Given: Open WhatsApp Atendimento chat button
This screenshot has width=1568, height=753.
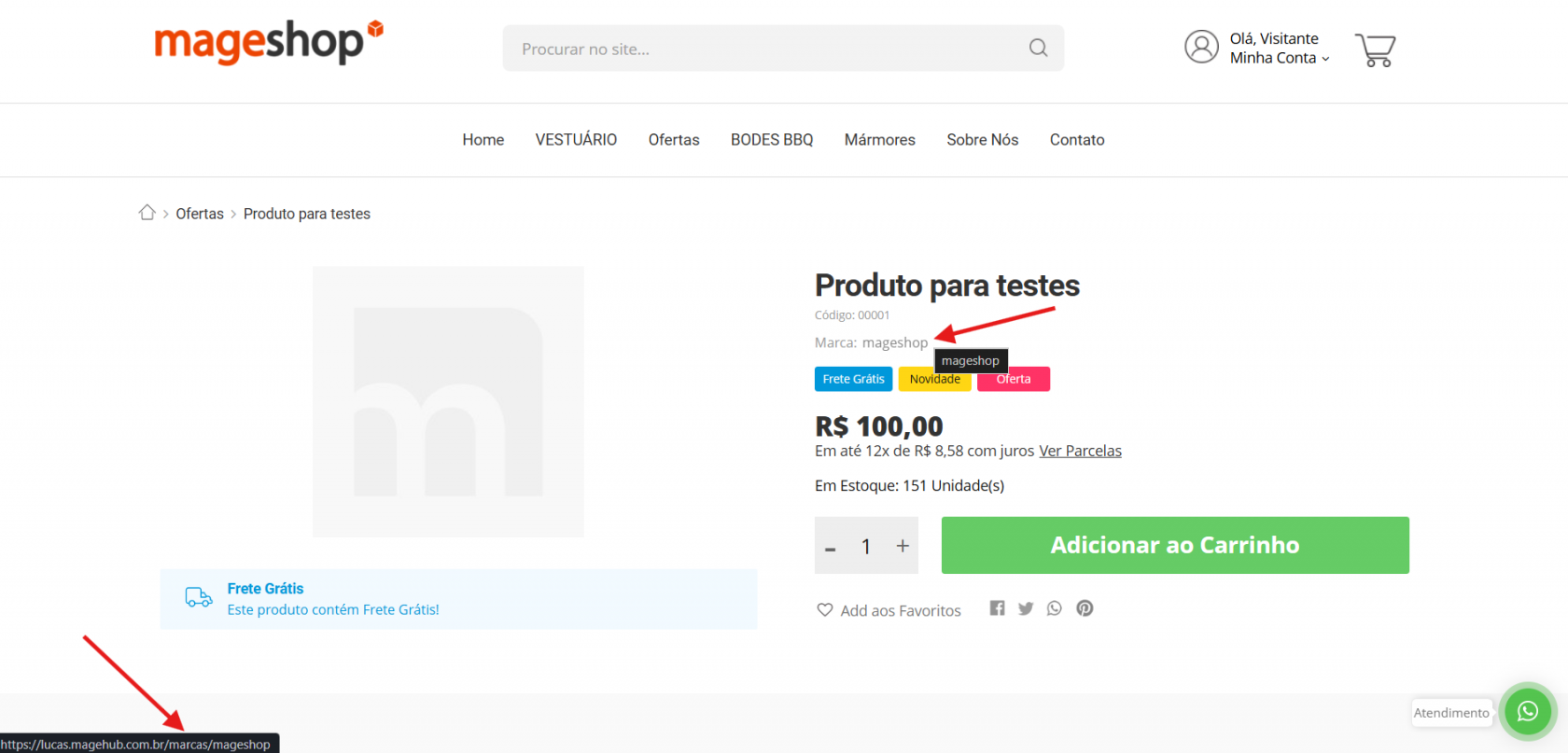Looking at the screenshot, I should pyautogui.click(x=1527, y=712).
